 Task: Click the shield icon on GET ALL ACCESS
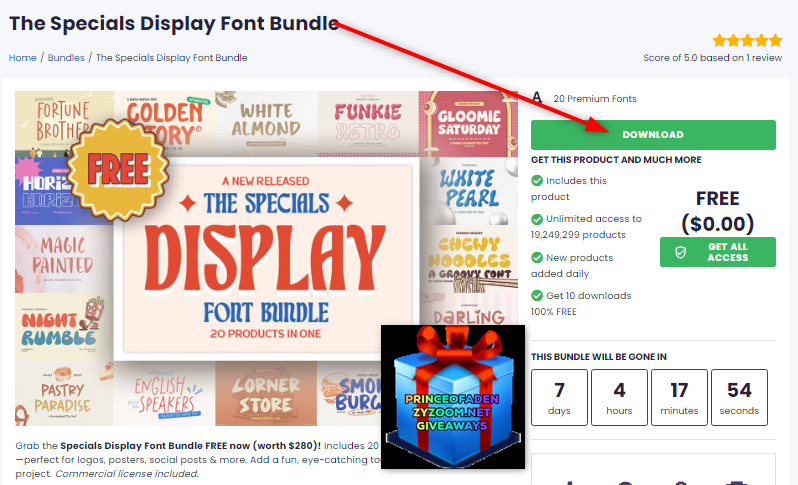point(680,252)
